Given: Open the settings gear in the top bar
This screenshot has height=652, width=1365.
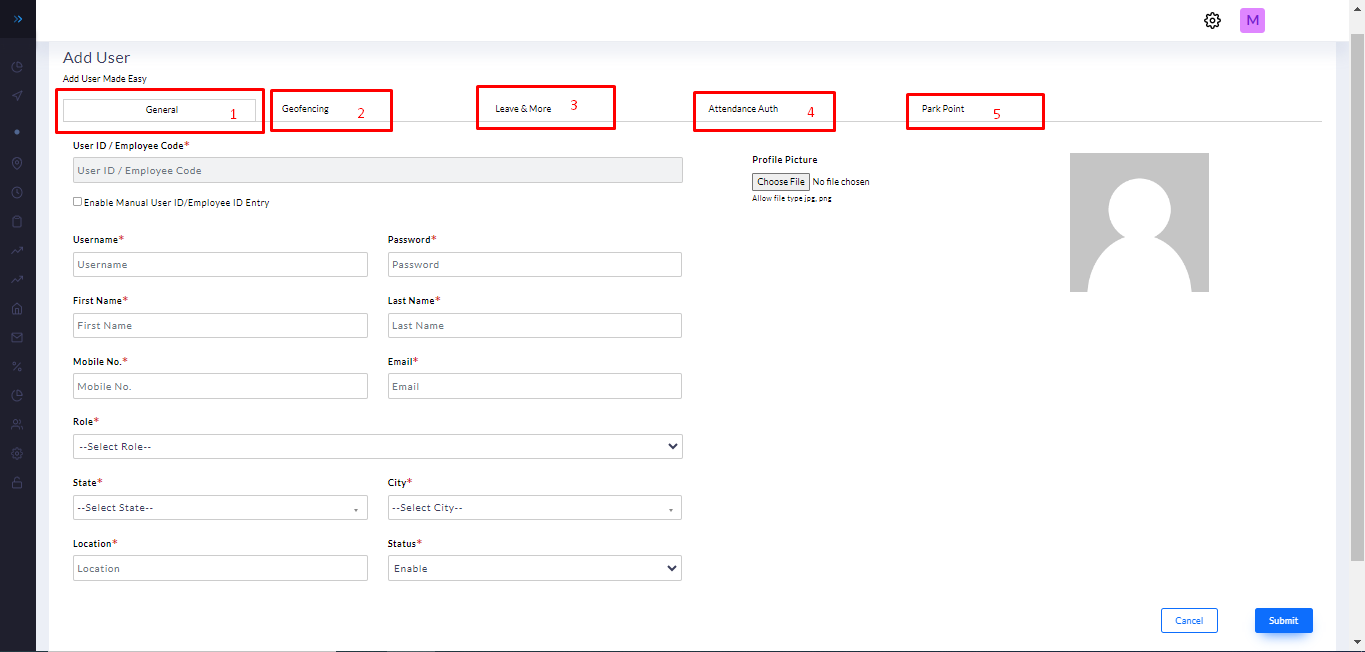Looking at the screenshot, I should 1212,20.
